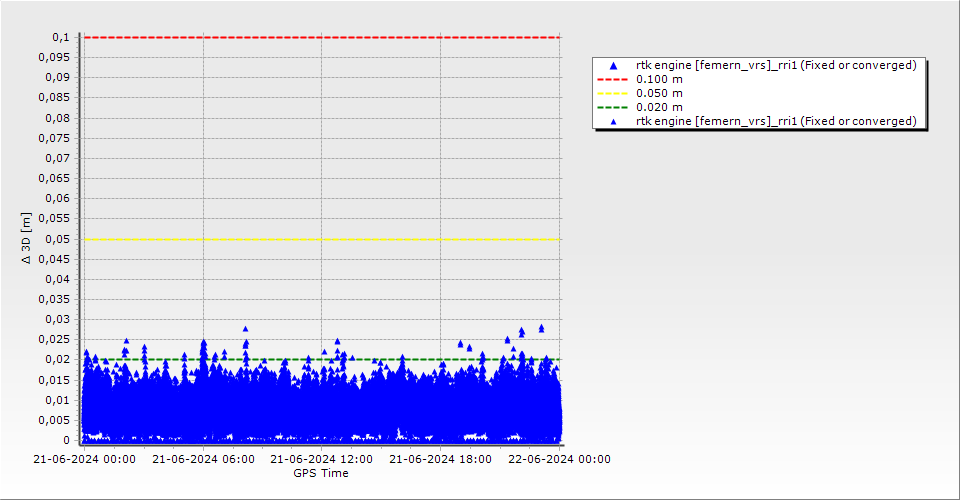Click the large blue triangle in the first legend entry

pyautogui.click(x=614, y=65)
